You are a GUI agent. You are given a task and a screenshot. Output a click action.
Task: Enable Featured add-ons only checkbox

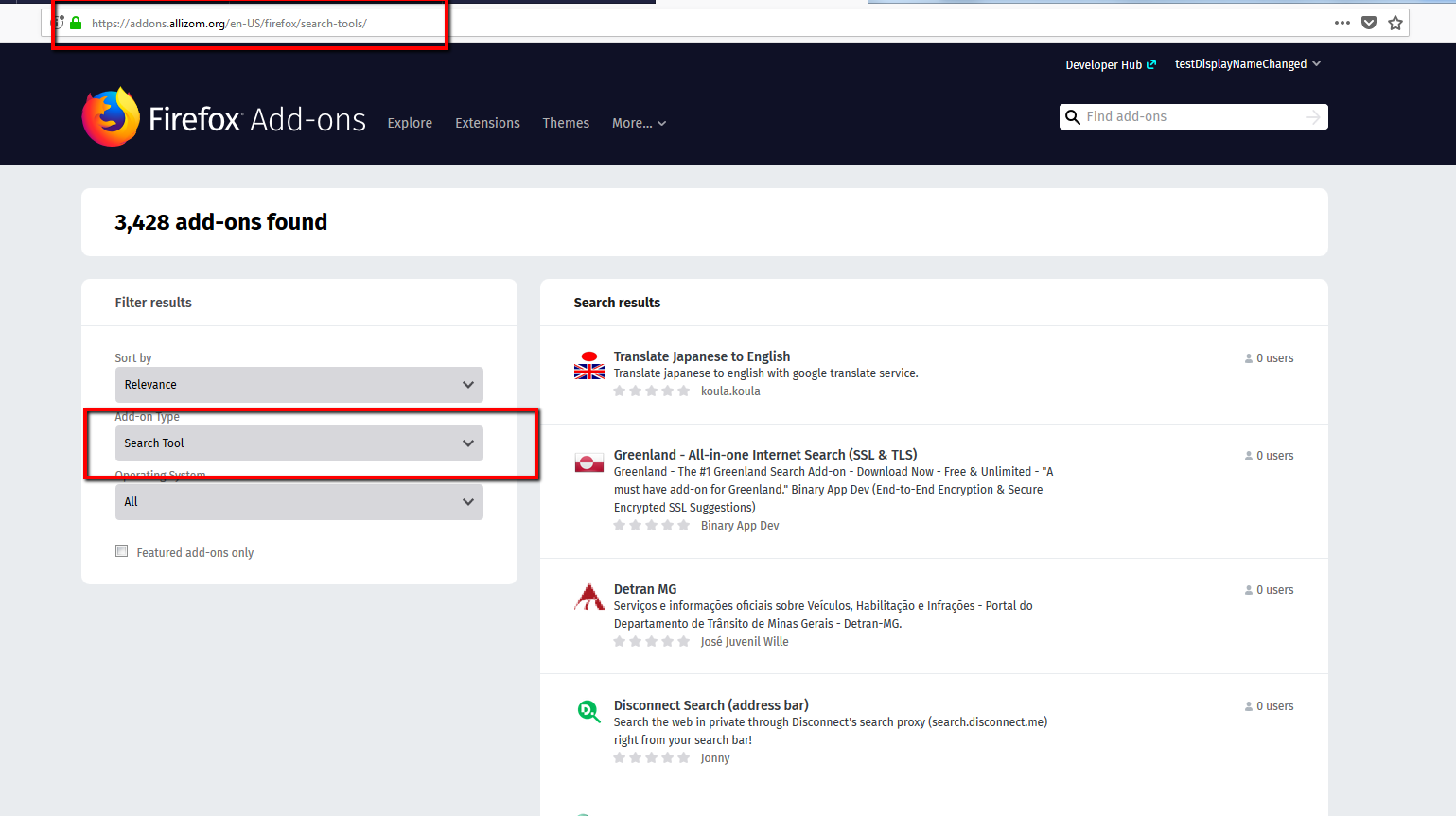[121, 551]
